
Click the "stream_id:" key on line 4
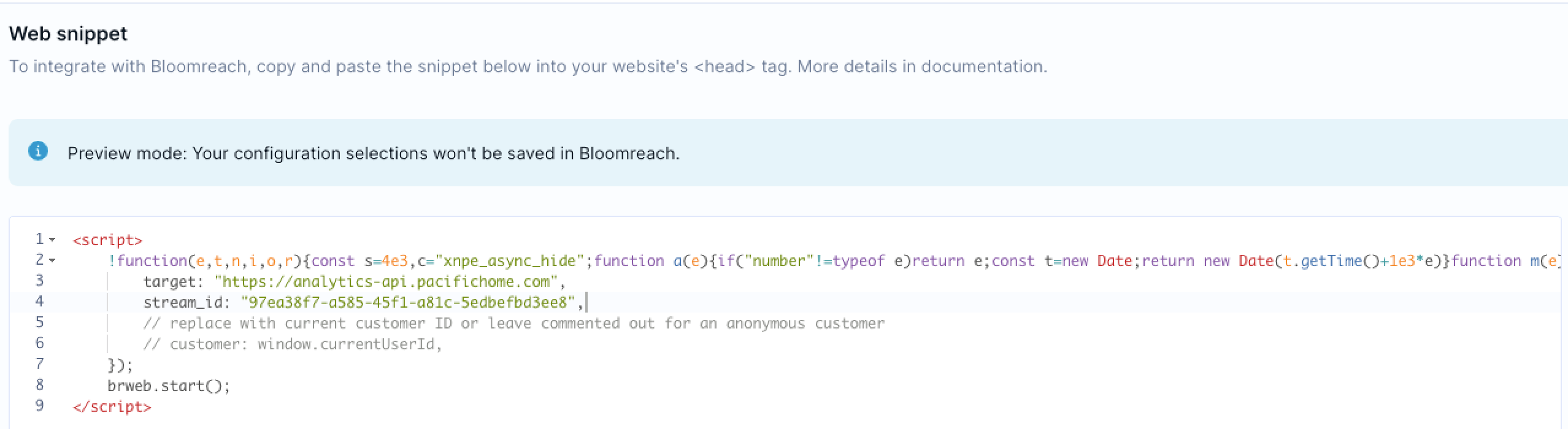point(187,302)
